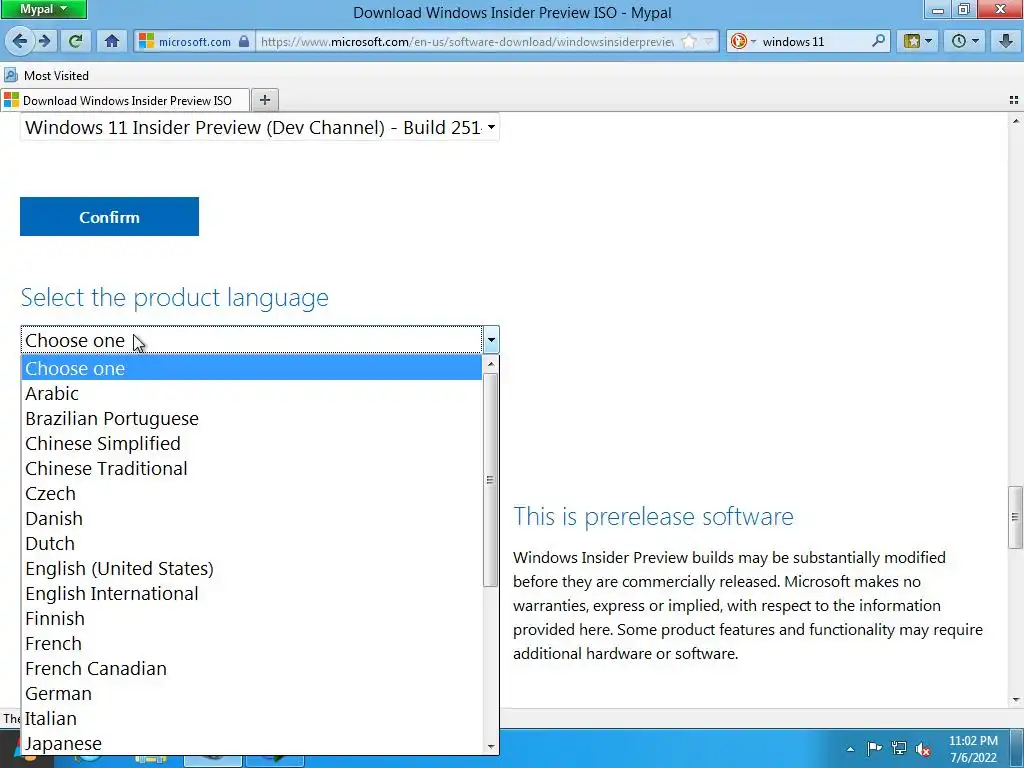The width and height of the screenshot is (1024, 768).
Task: Open the taskbar clock and date
Action: 973,749
